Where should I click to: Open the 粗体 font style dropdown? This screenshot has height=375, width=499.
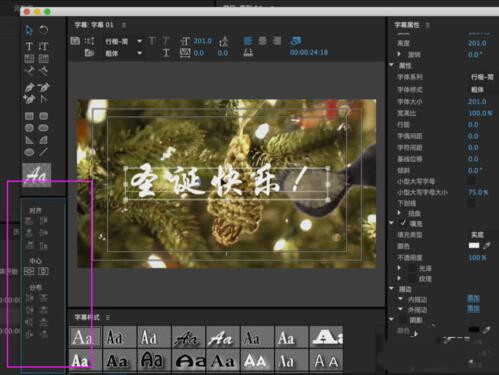pyautogui.click(x=123, y=53)
